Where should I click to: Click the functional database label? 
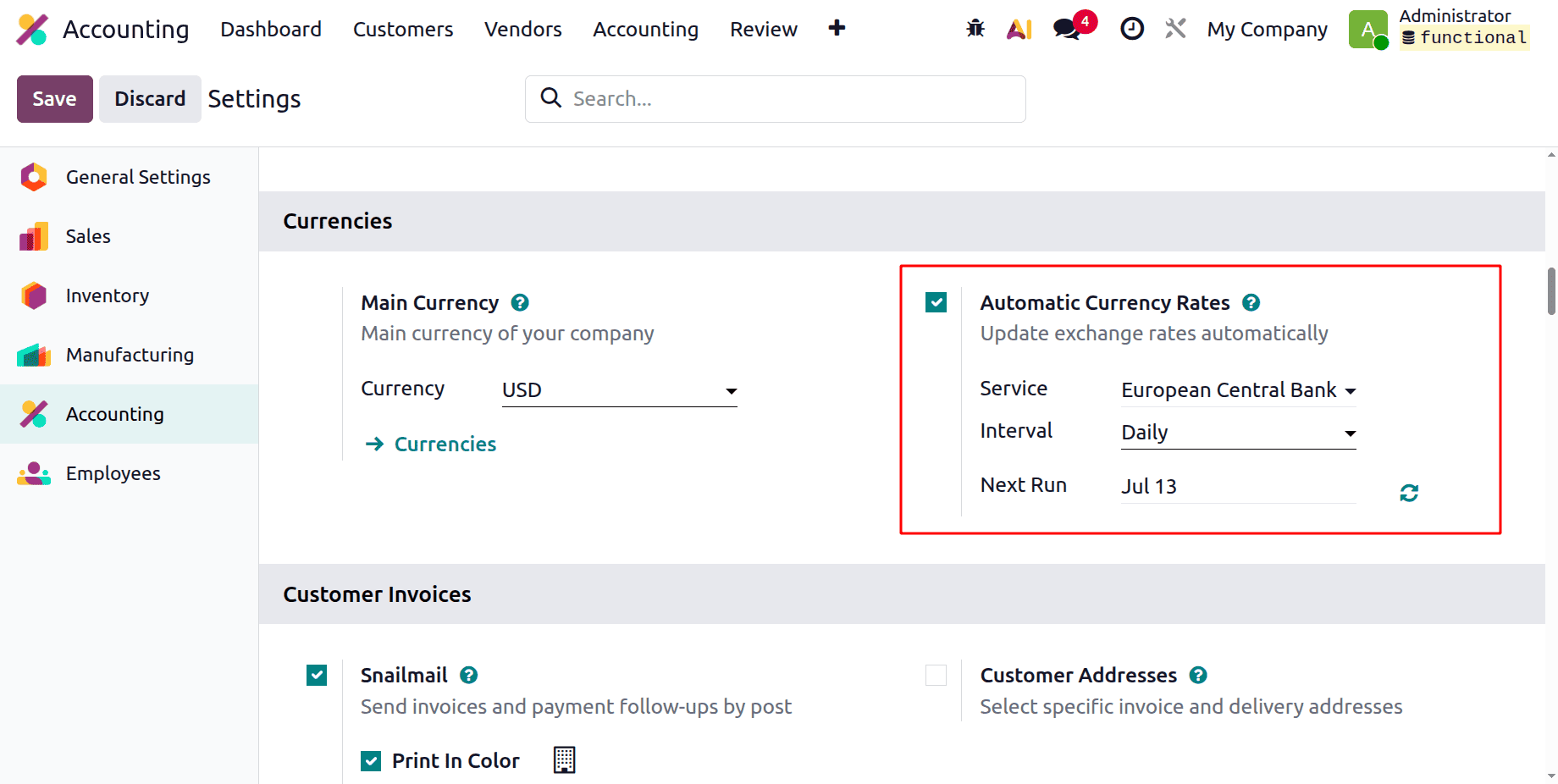tap(1464, 38)
